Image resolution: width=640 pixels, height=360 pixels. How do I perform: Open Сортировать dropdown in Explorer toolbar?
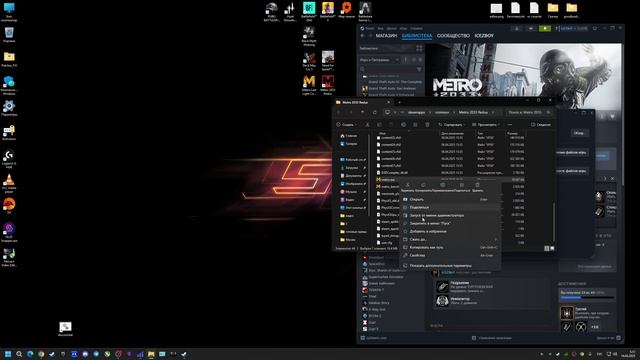click(x=451, y=124)
